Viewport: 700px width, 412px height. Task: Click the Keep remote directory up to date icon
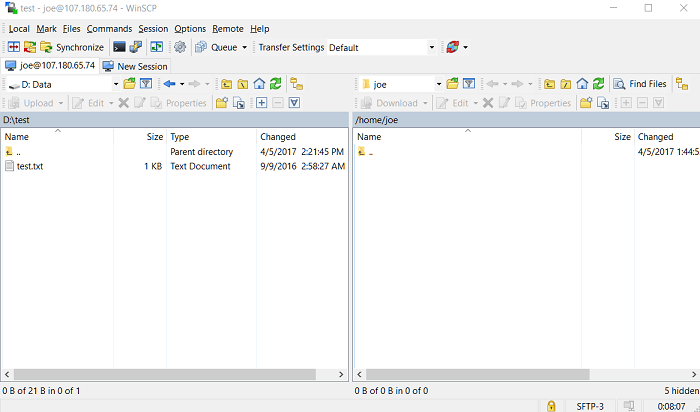coord(157,47)
